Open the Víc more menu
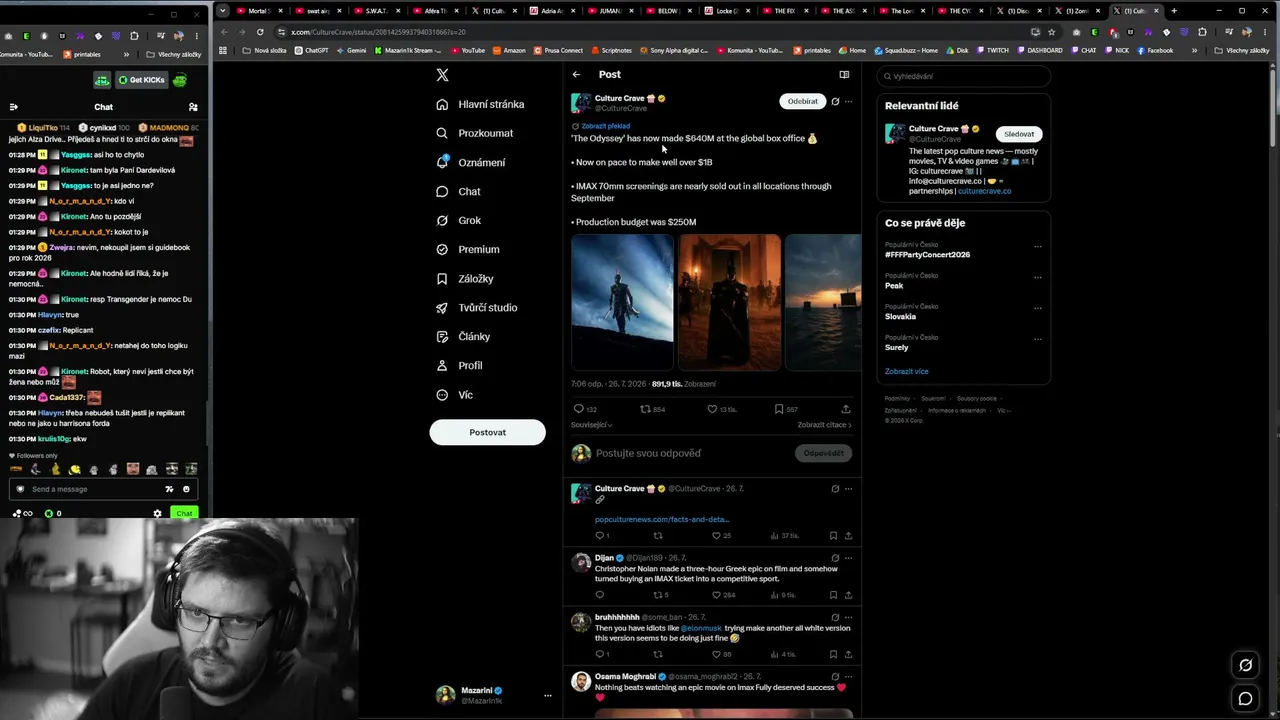 click(455, 395)
